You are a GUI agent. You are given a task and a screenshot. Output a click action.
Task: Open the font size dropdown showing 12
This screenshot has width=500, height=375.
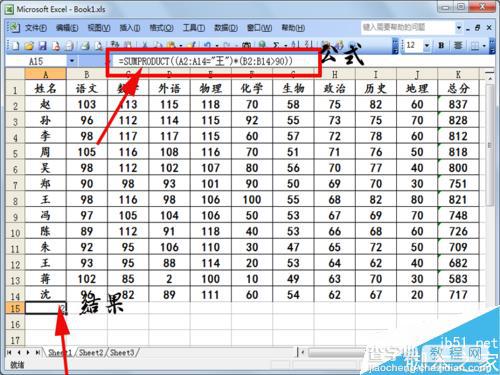(427, 45)
